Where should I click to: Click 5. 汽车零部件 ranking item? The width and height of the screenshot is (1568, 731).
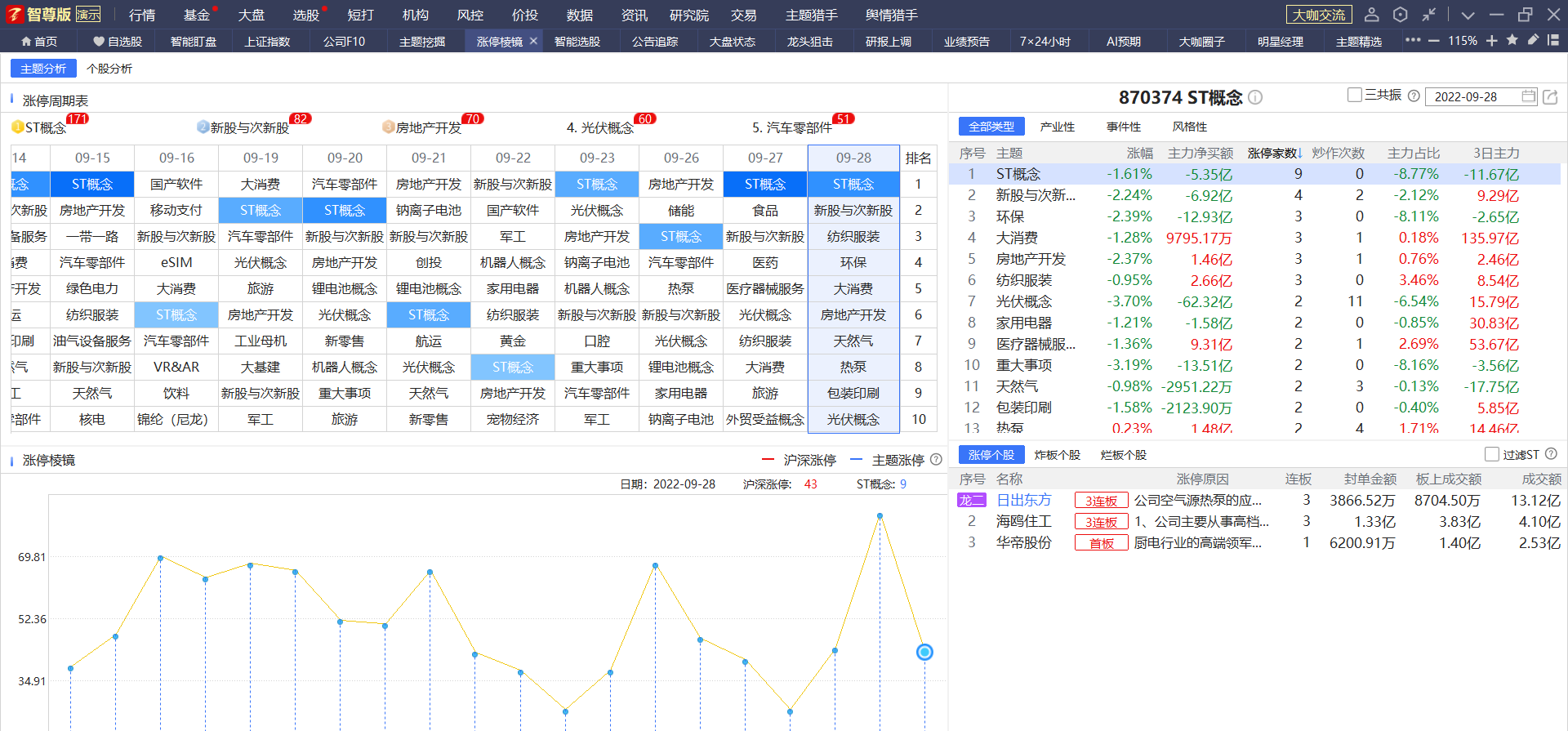792,127
